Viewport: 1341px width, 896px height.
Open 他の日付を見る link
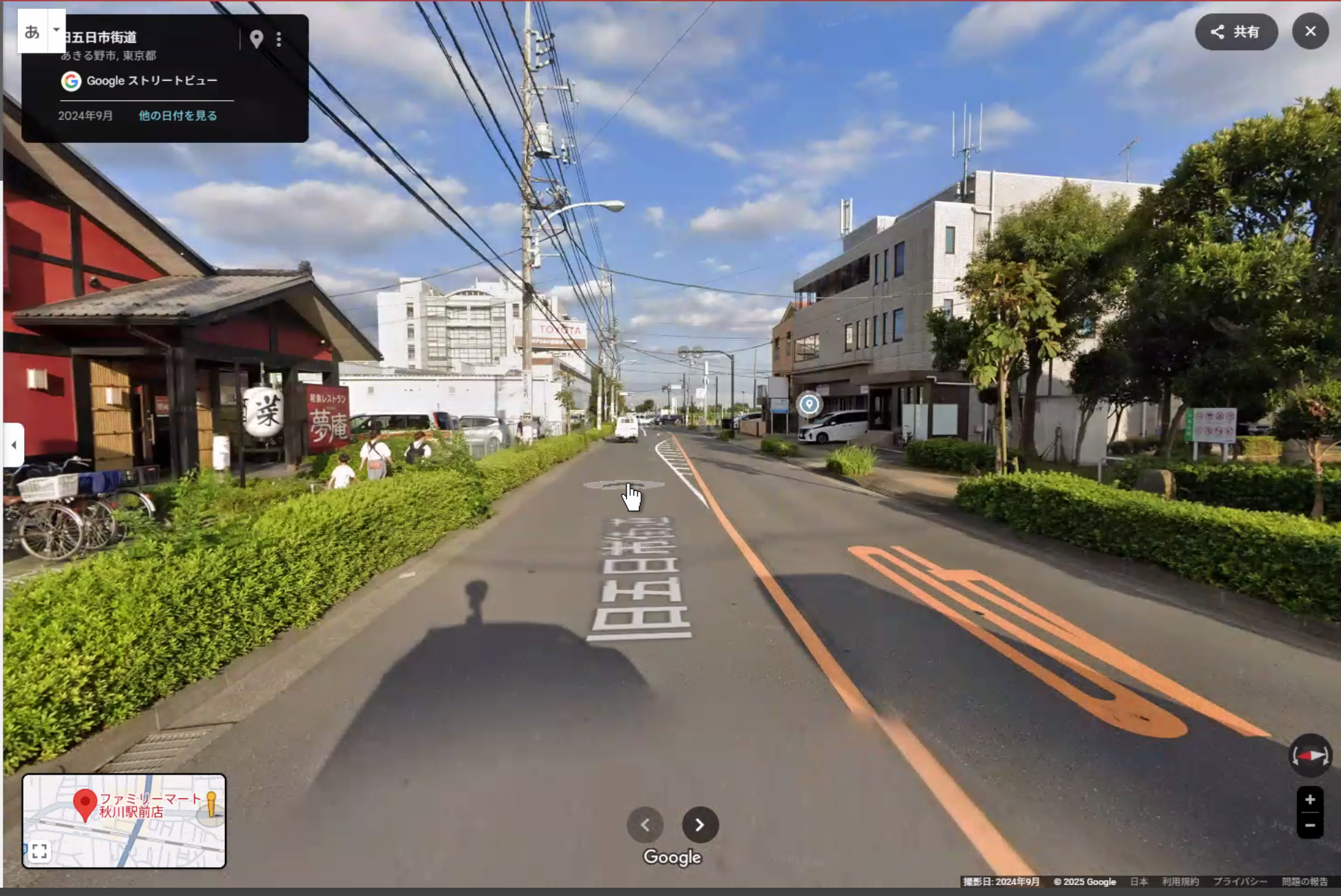[x=177, y=116]
